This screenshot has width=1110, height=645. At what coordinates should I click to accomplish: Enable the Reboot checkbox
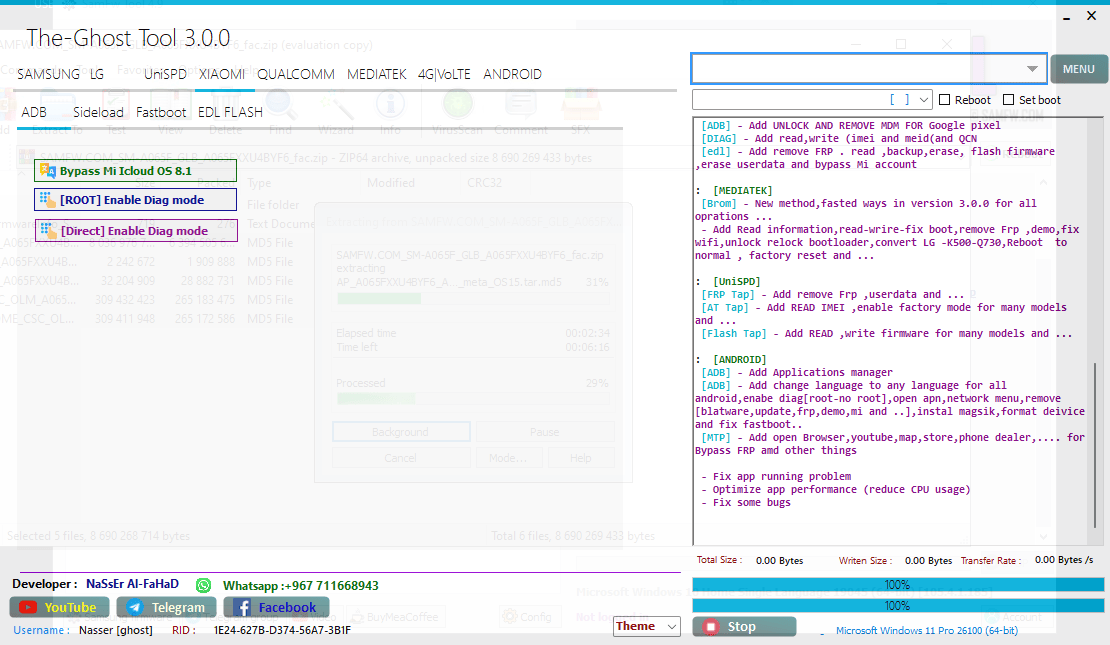pyautogui.click(x=945, y=100)
